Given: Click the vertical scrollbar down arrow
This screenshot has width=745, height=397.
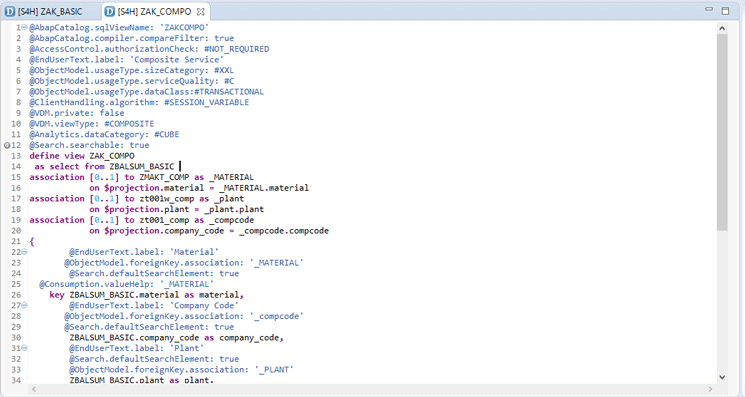Looking at the screenshot, I should pos(722,378).
